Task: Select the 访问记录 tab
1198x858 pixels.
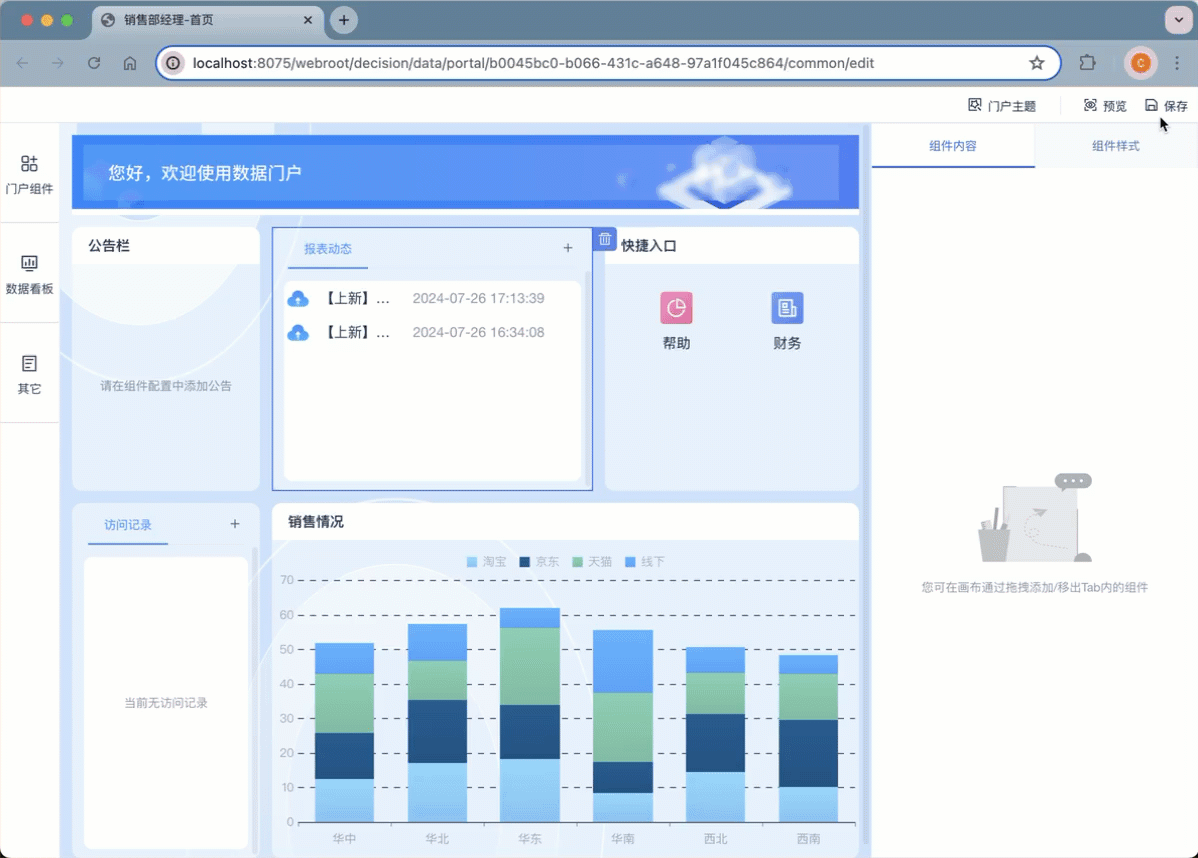Action: coord(128,525)
